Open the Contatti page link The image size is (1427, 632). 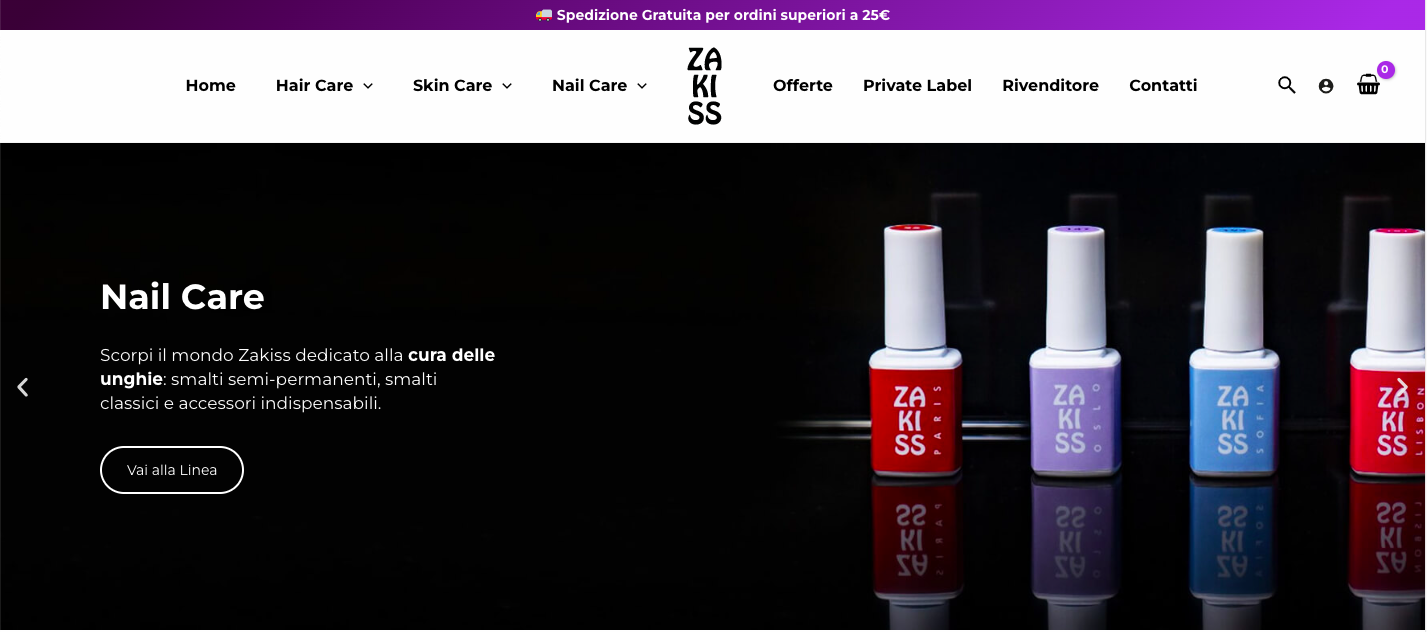[1163, 86]
